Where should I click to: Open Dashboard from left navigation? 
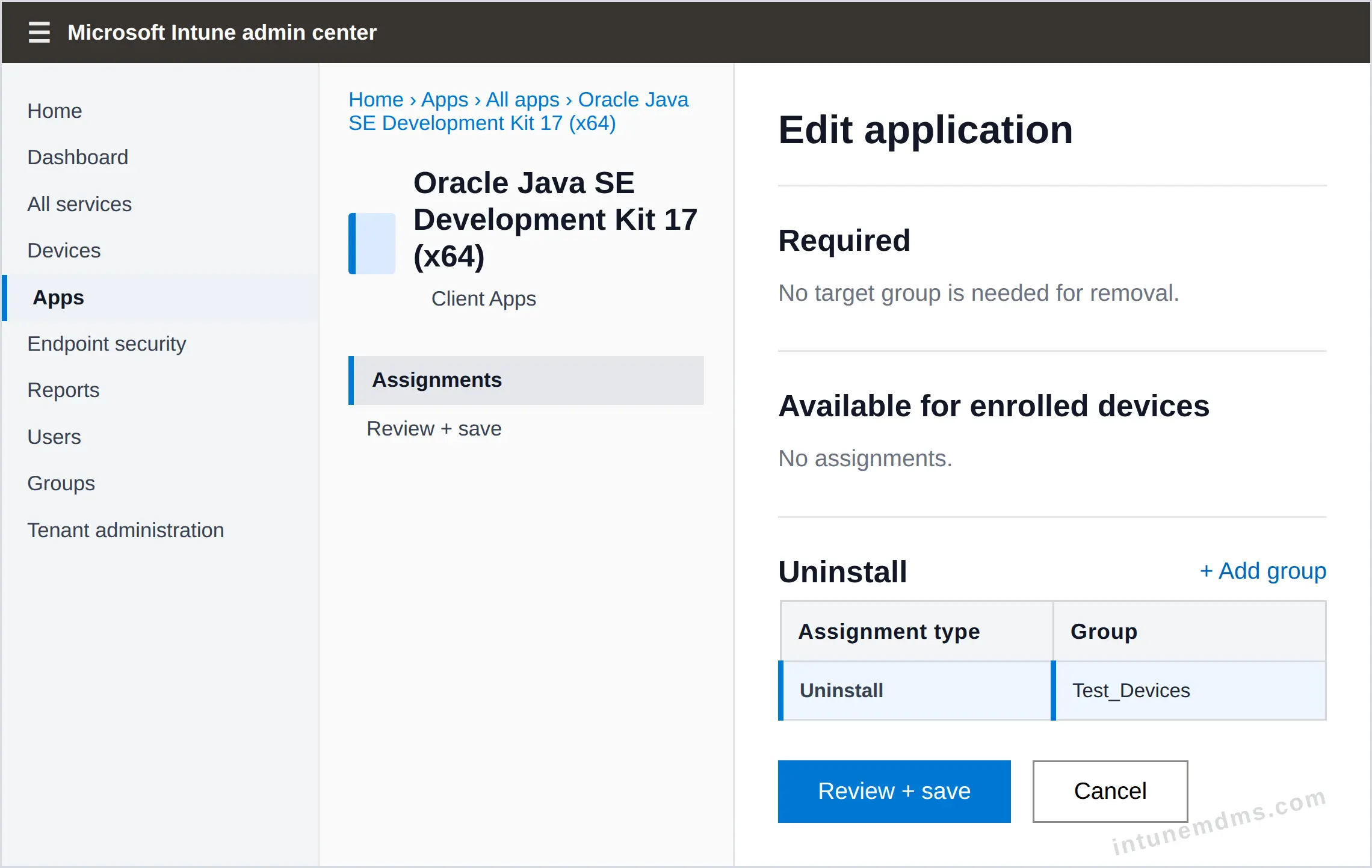point(78,157)
